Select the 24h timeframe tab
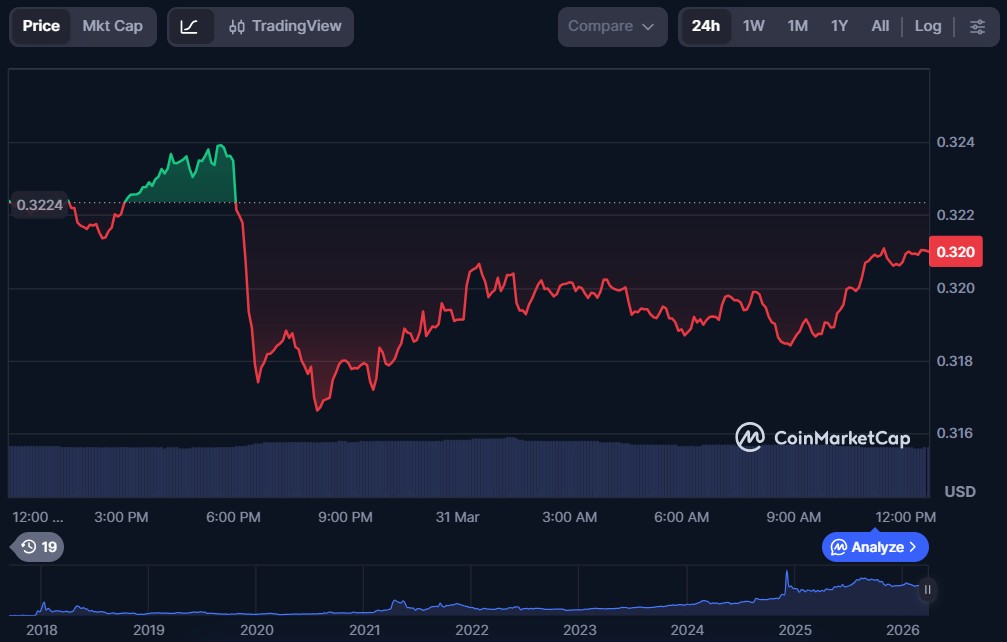The width and height of the screenshot is (1007, 642). 705,26
